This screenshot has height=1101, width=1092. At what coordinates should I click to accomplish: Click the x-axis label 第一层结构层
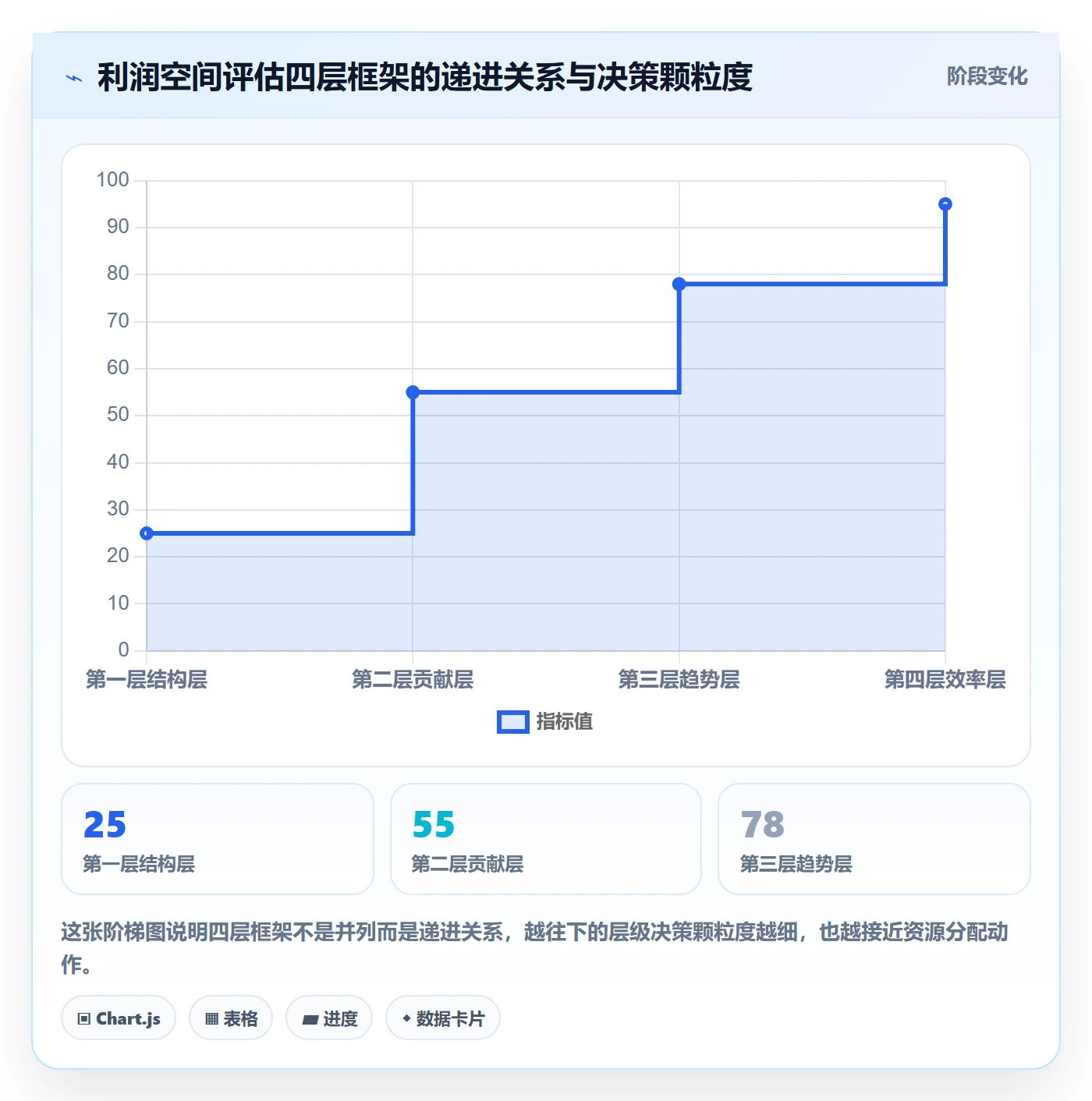[x=147, y=680]
